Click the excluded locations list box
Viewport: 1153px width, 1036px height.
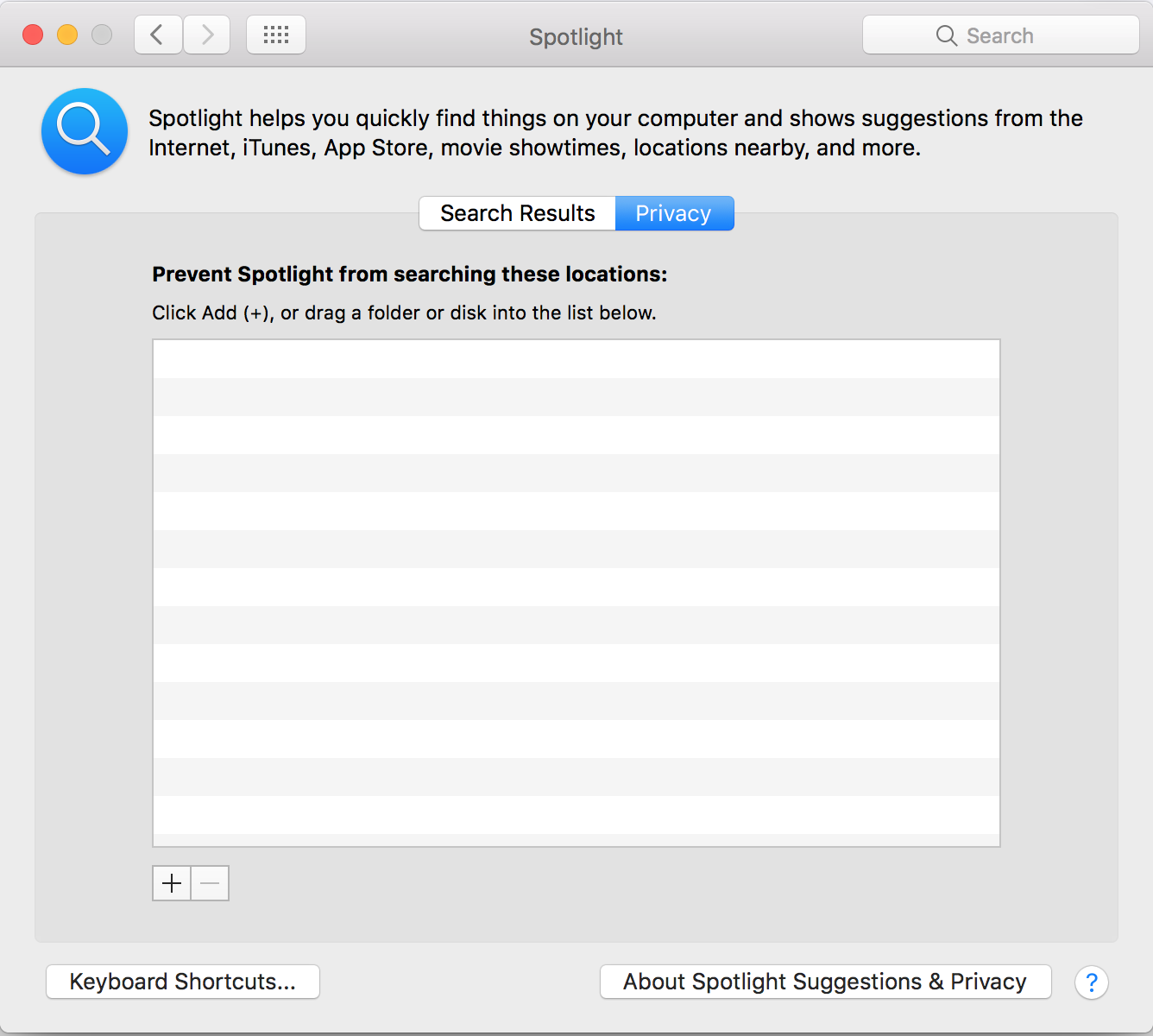click(576, 593)
